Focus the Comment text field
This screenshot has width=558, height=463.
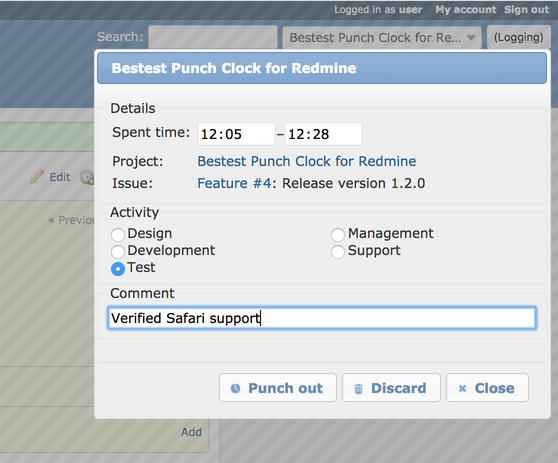(322, 318)
